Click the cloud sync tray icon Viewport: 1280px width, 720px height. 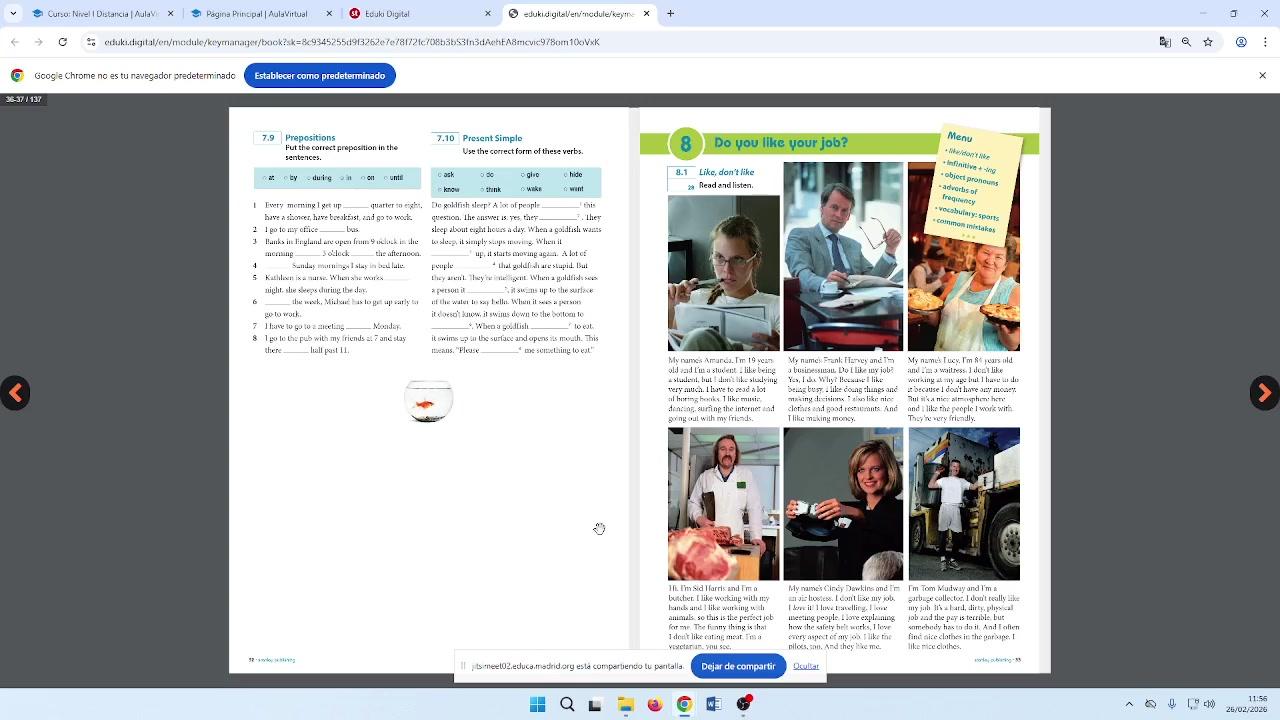click(1151, 704)
